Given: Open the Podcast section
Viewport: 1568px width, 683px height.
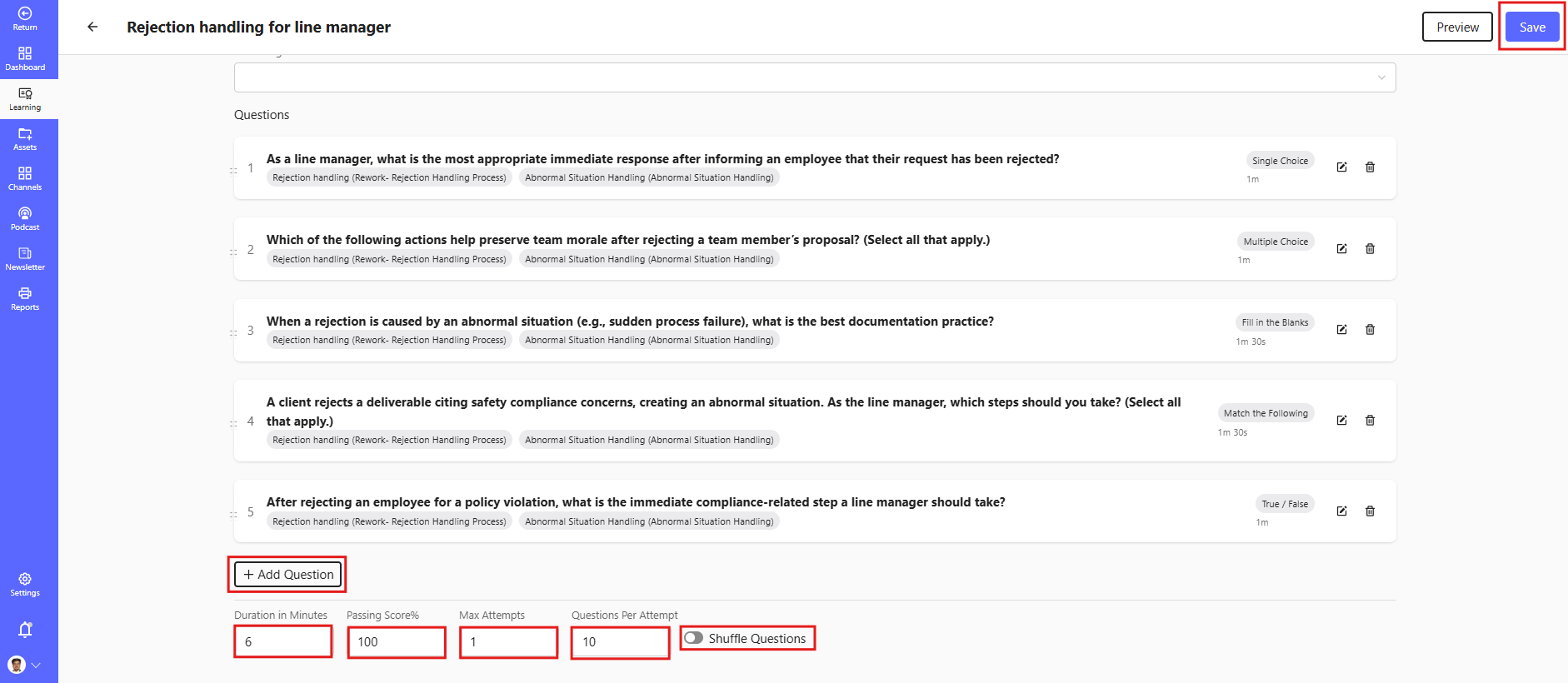Looking at the screenshot, I should click(25, 219).
